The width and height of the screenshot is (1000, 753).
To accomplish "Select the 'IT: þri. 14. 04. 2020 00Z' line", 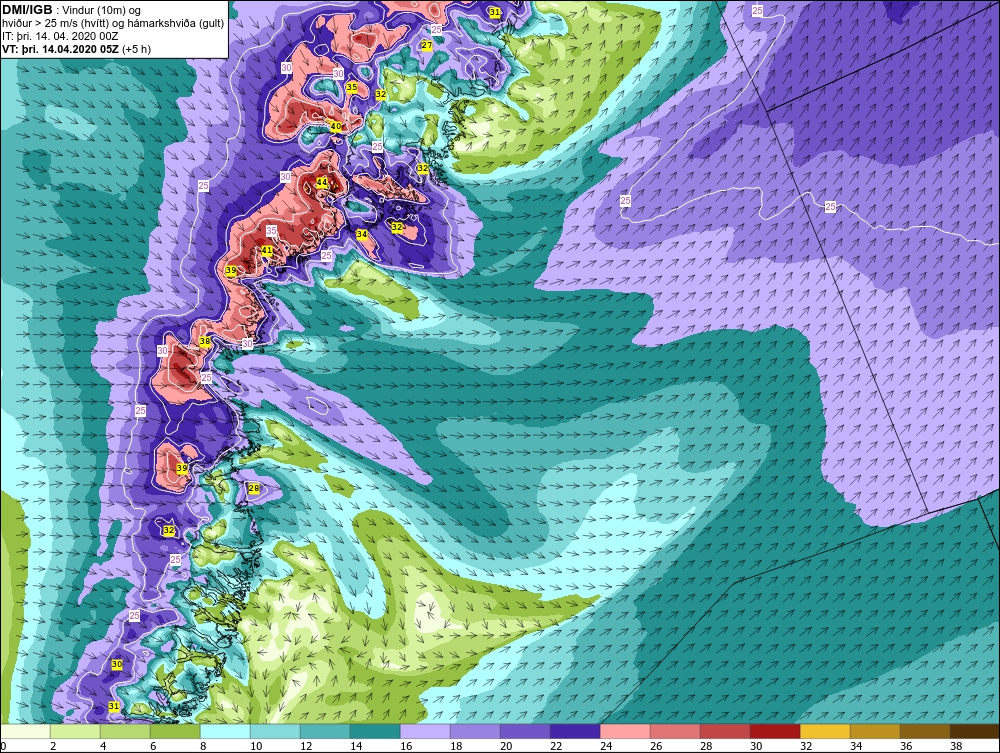I will (60, 36).
